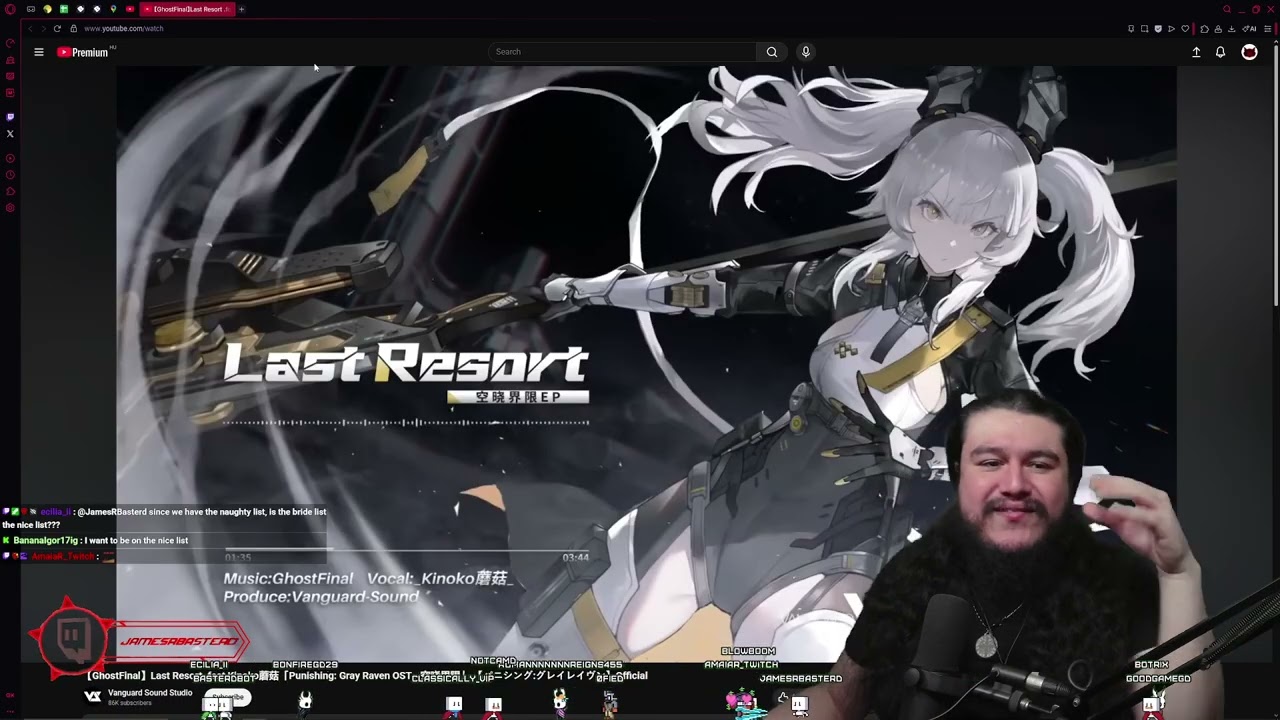The height and width of the screenshot is (720, 1280).
Task: Click the Subscribe button
Action: pos(228,697)
